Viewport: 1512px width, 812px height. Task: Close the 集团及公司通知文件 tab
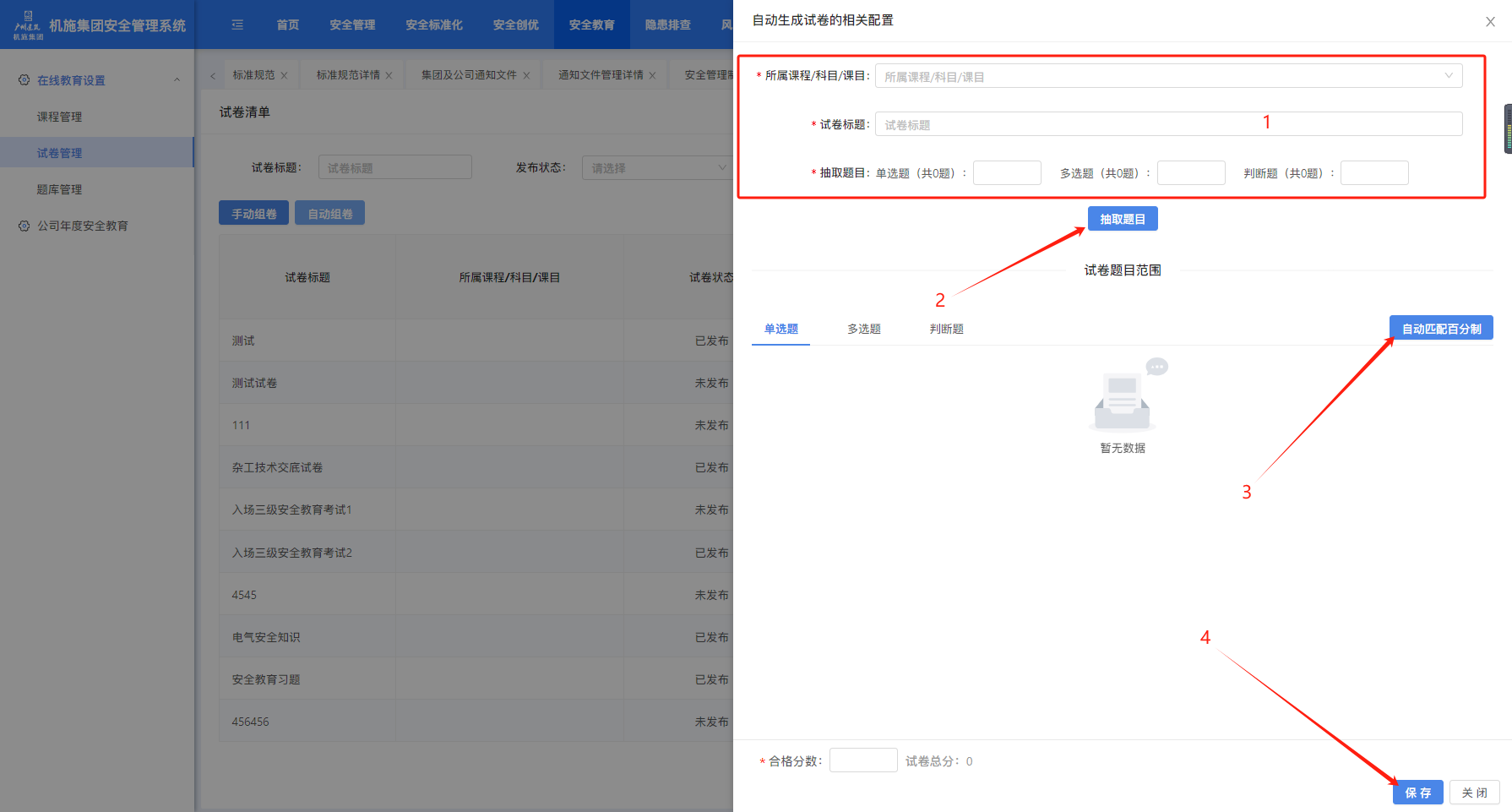(x=526, y=75)
